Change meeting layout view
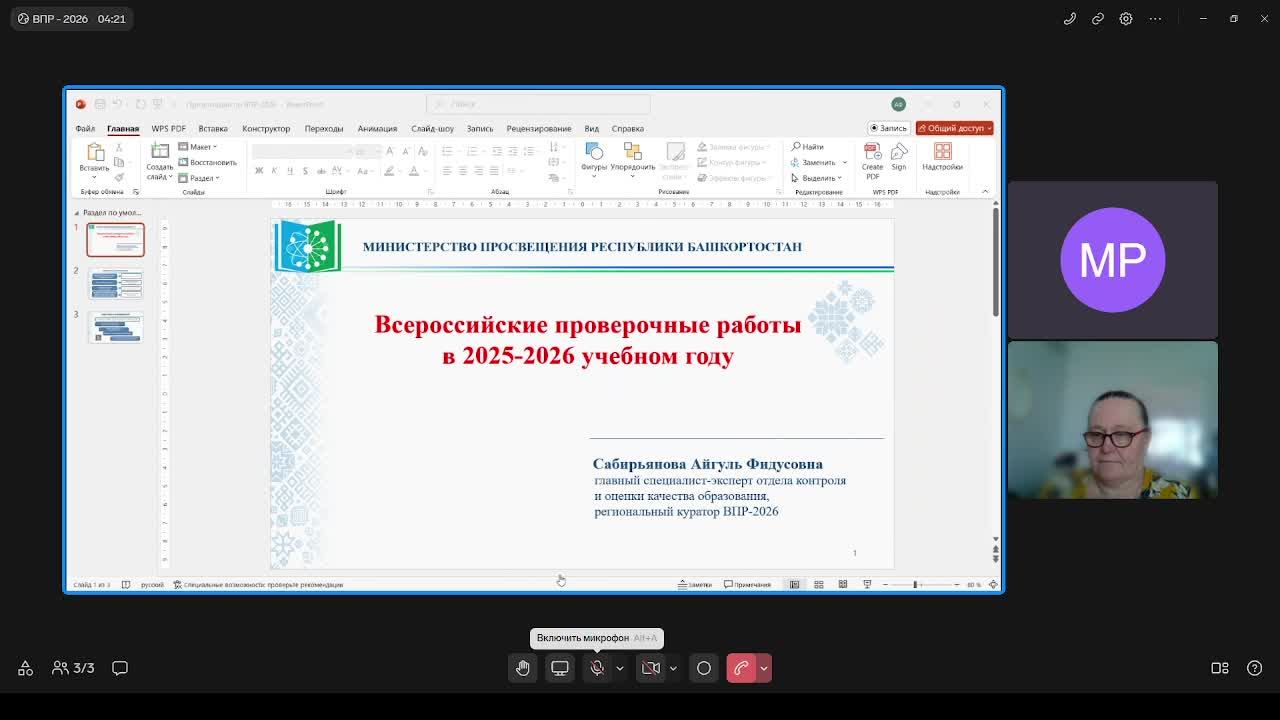Screen dimensions: 1280x720 coord(1220,668)
